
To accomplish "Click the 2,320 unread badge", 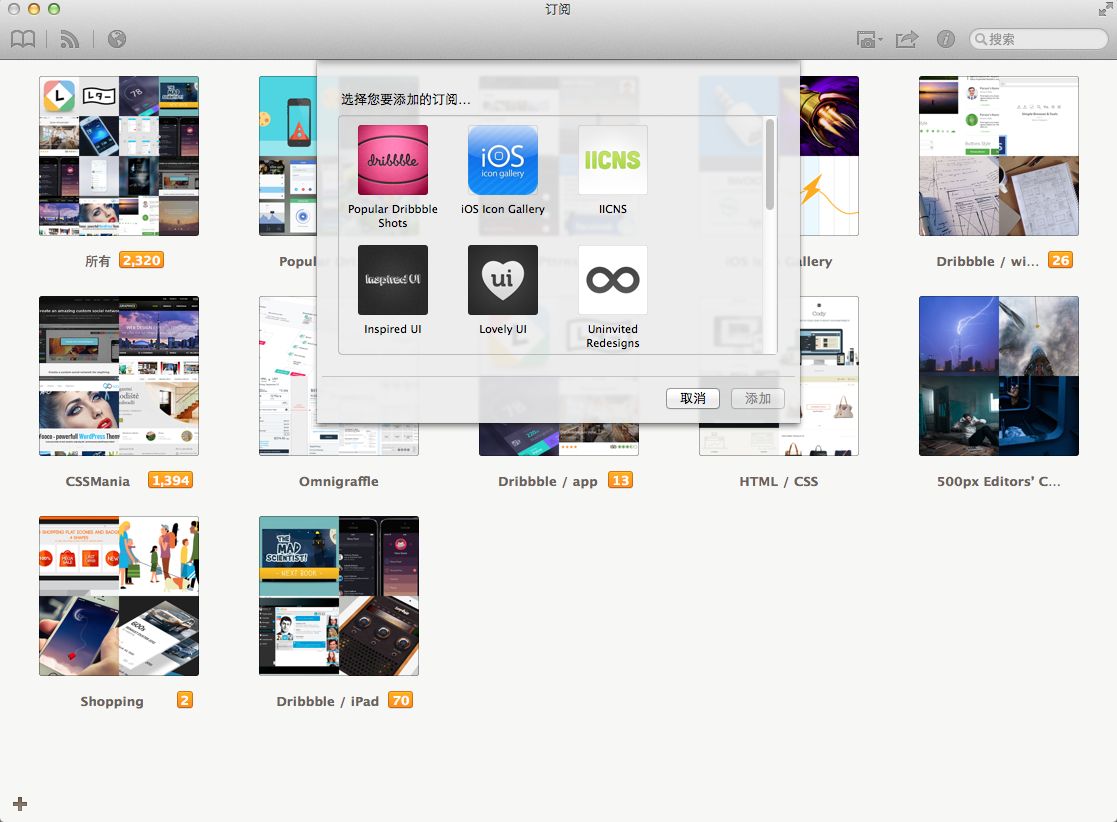I will click(x=142, y=260).
